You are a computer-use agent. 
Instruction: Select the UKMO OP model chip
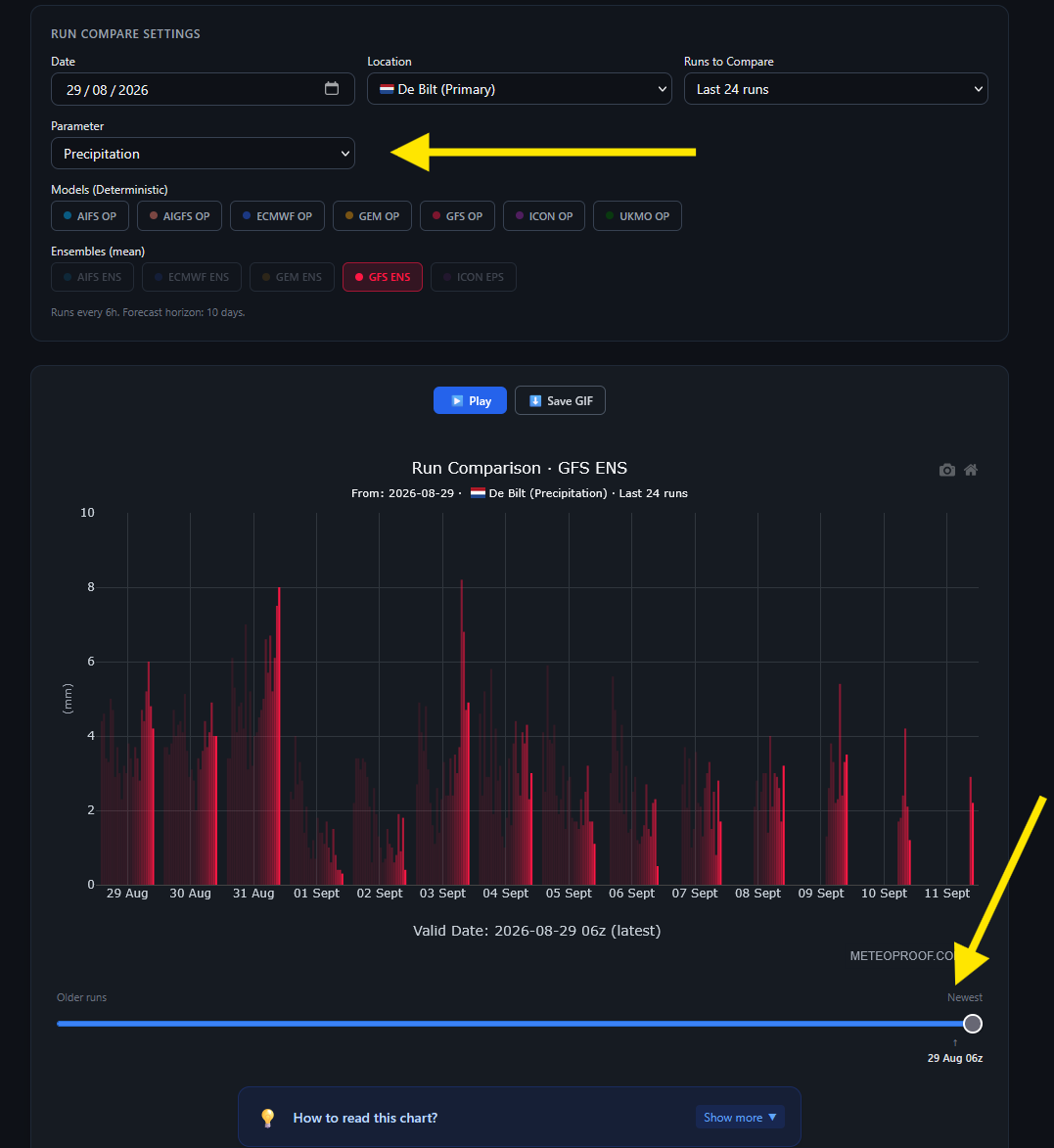(x=637, y=216)
